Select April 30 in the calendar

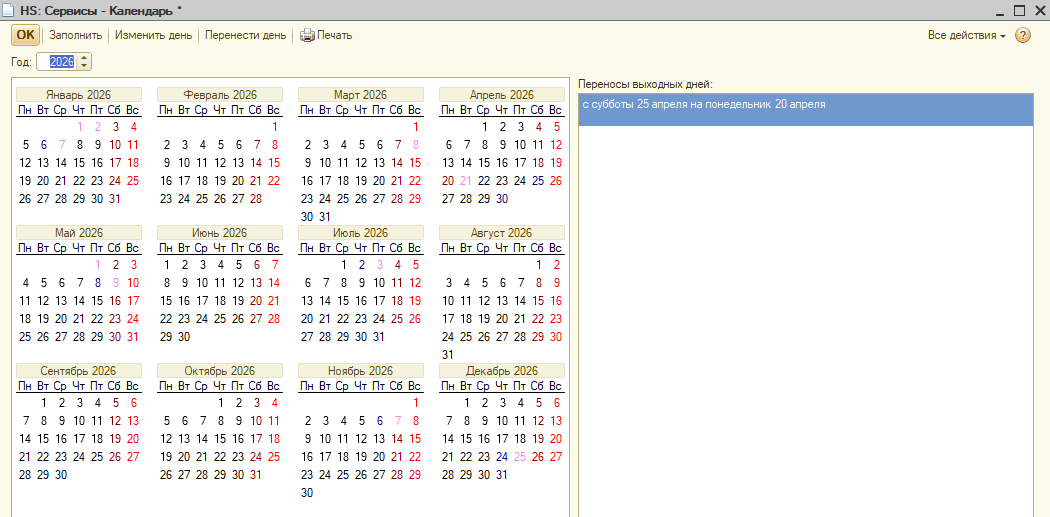pyautogui.click(x=502, y=199)
